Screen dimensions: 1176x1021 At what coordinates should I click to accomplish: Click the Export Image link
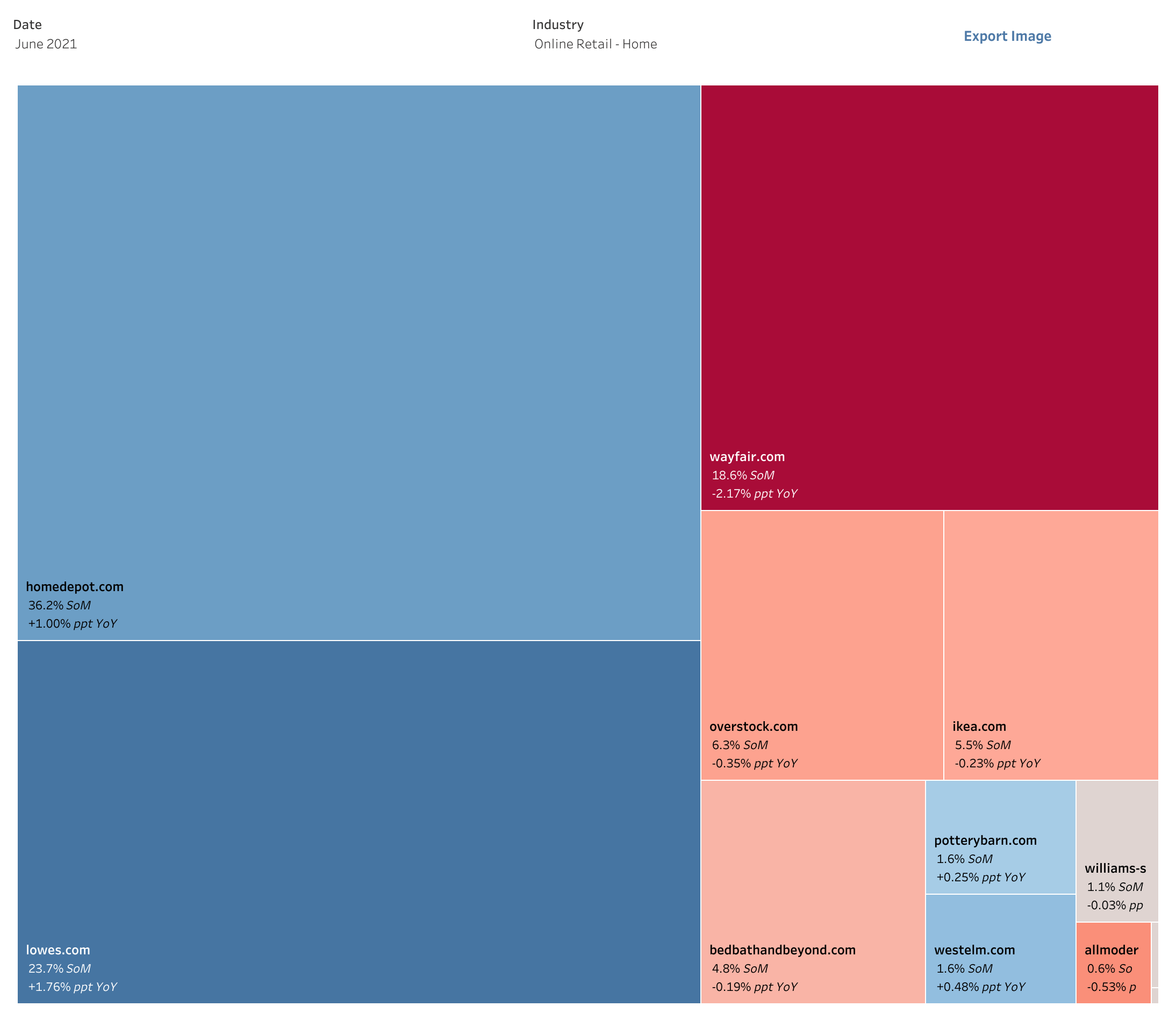click(x=1007, y=36)
